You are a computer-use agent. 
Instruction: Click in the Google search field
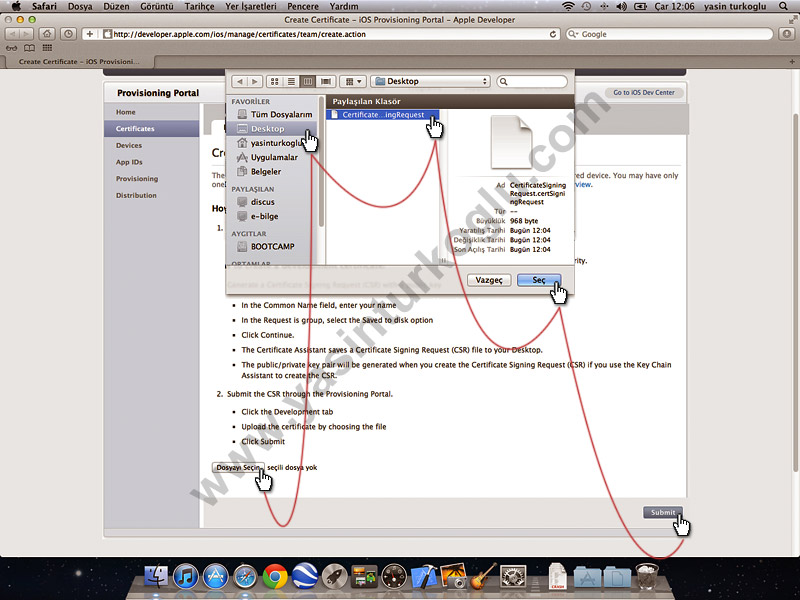(x=669, y=34)
